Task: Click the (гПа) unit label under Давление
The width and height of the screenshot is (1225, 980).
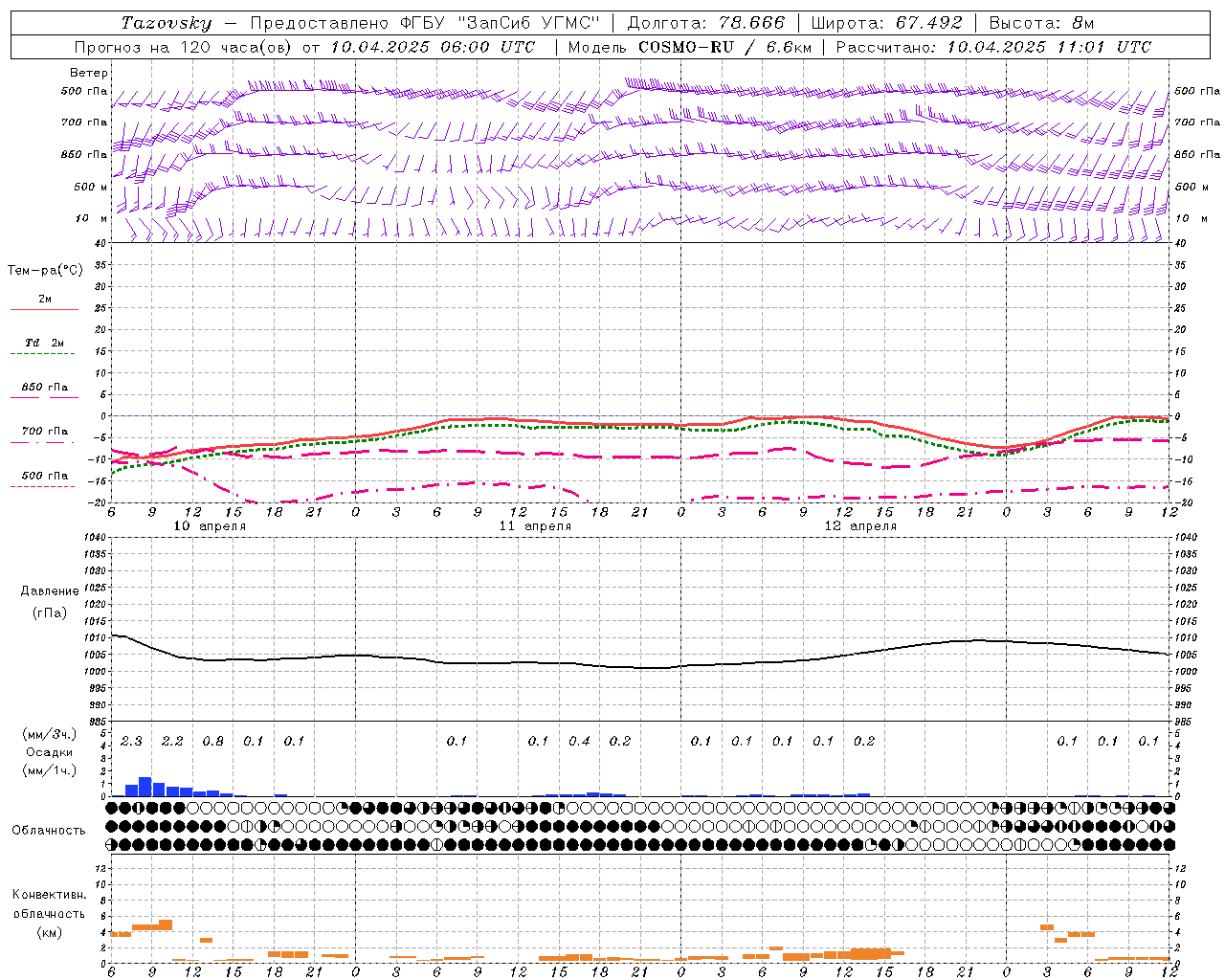Action: [x=50, y=612]
